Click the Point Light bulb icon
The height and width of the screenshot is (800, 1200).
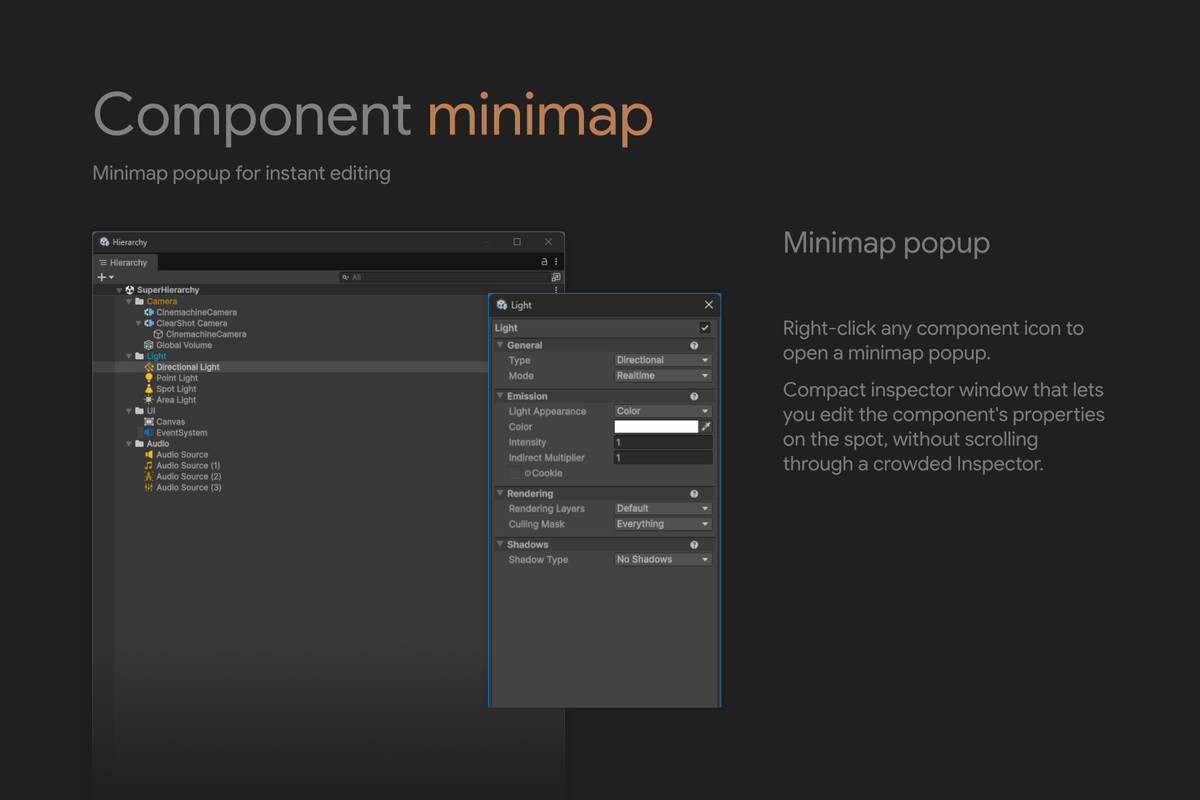[x=149, y=378]
